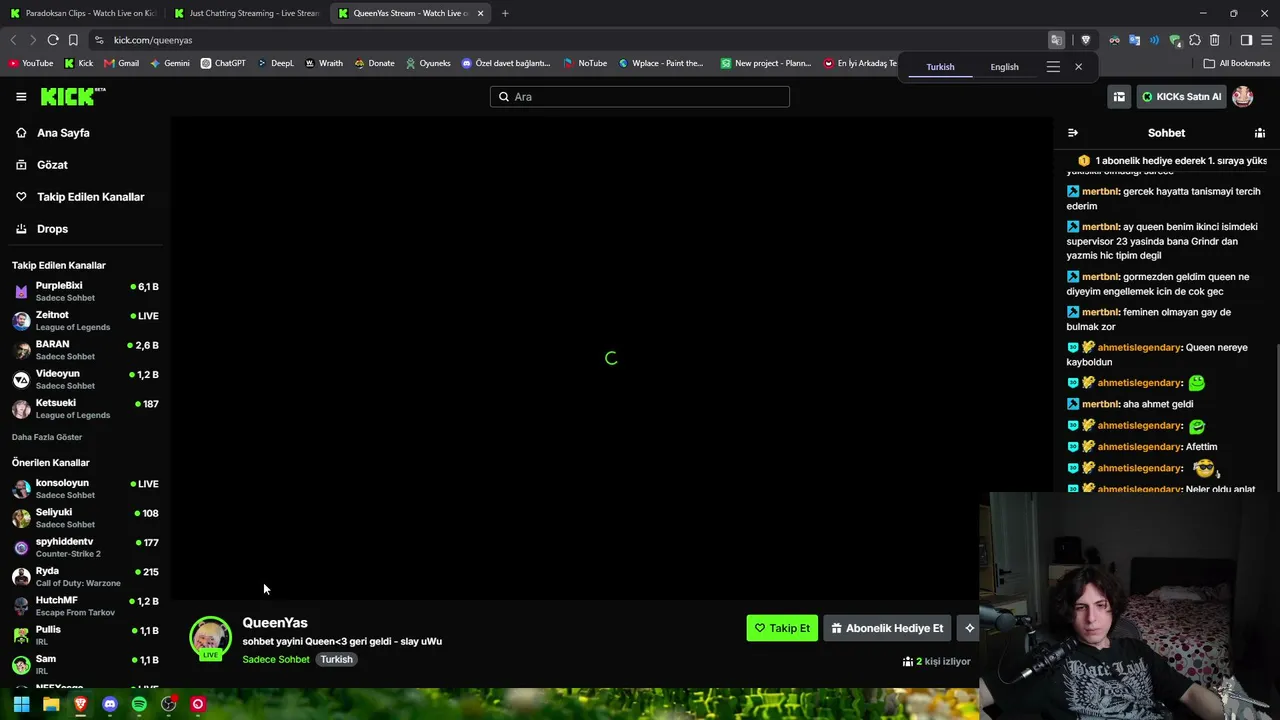1280x720 pixels.
Task: Click the sparkle button beside Abonelik Hediye Et
Action: 969,628
